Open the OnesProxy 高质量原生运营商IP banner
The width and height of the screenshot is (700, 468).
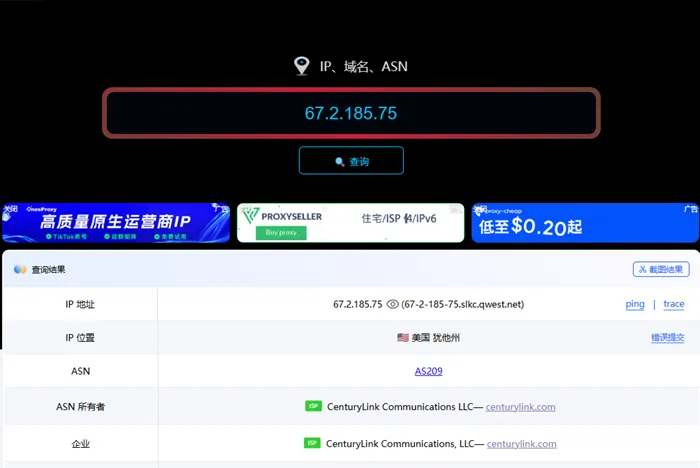tap(116, 223)
